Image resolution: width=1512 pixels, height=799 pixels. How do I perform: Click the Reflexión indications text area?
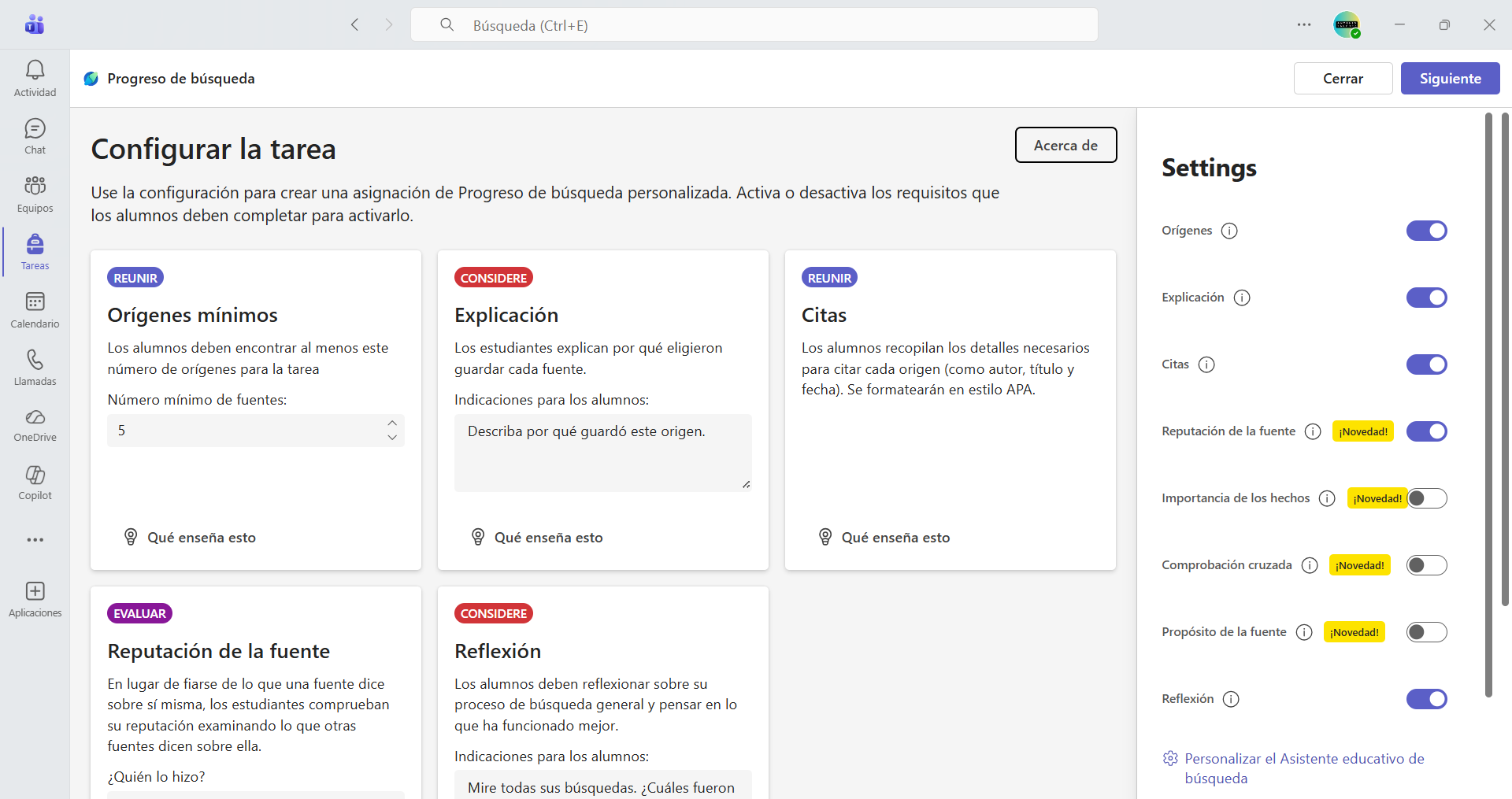(x=602, y=785)
